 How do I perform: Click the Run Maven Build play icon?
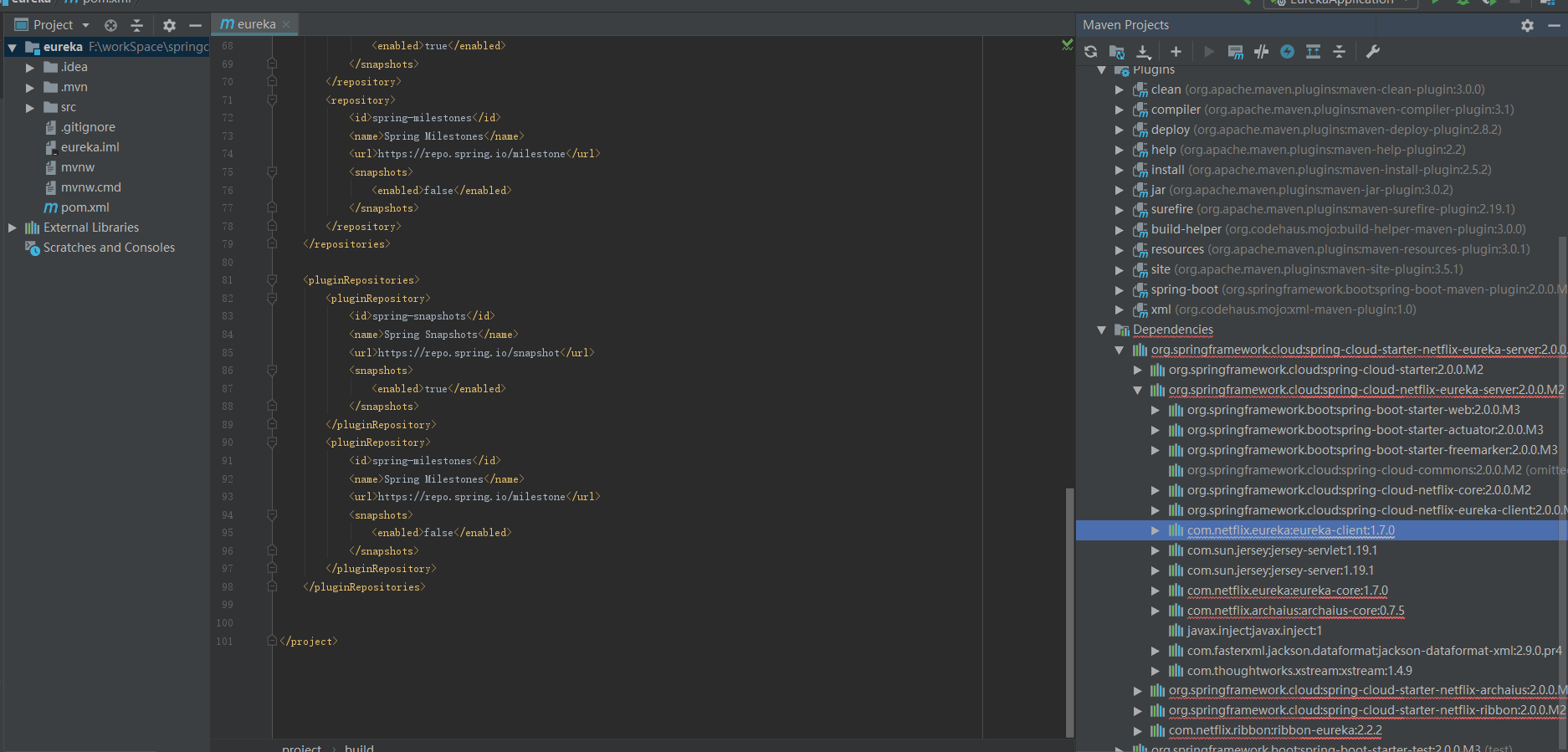1208,52
